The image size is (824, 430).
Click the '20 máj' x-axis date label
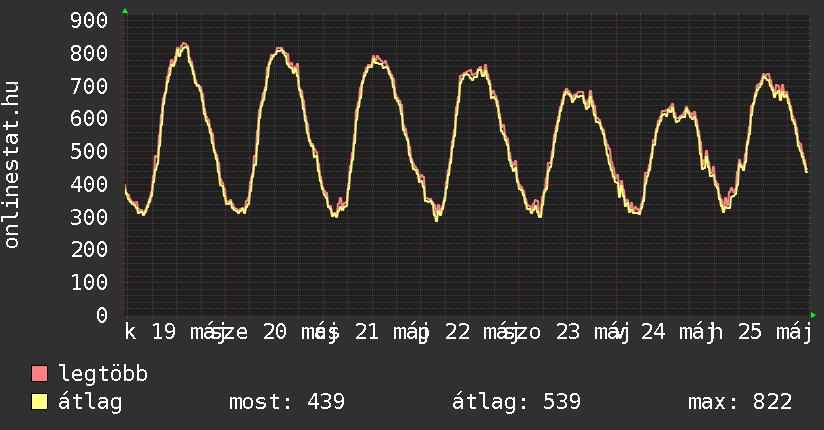click(300, 332)
